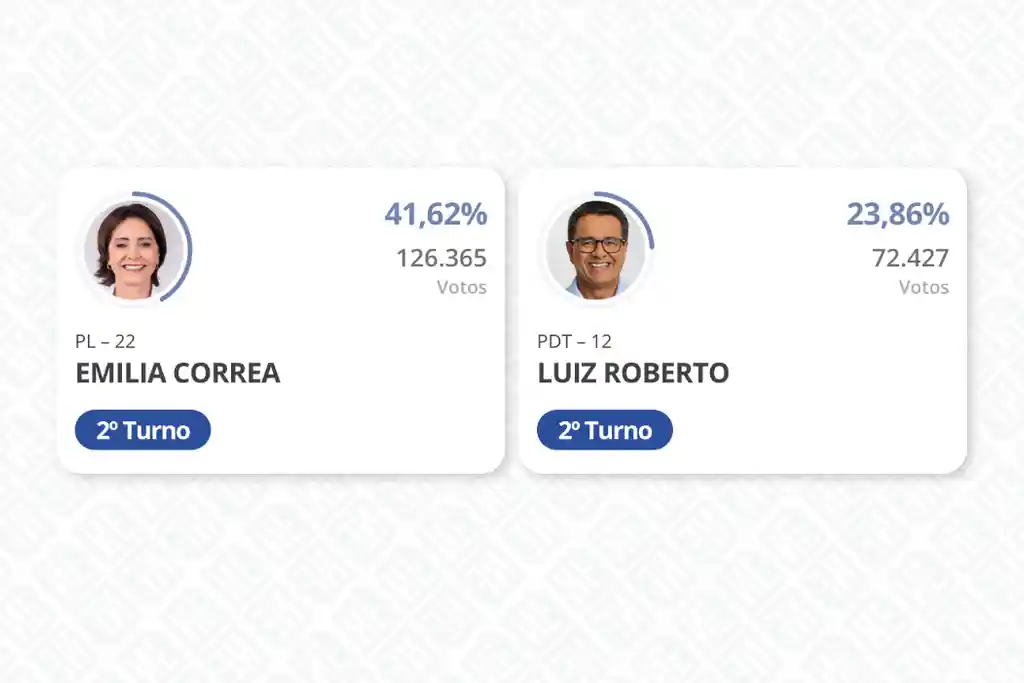Click the LUIZ ROBERTO name heading
Viewport: 1024px width, 683px height.
point(633,373)
